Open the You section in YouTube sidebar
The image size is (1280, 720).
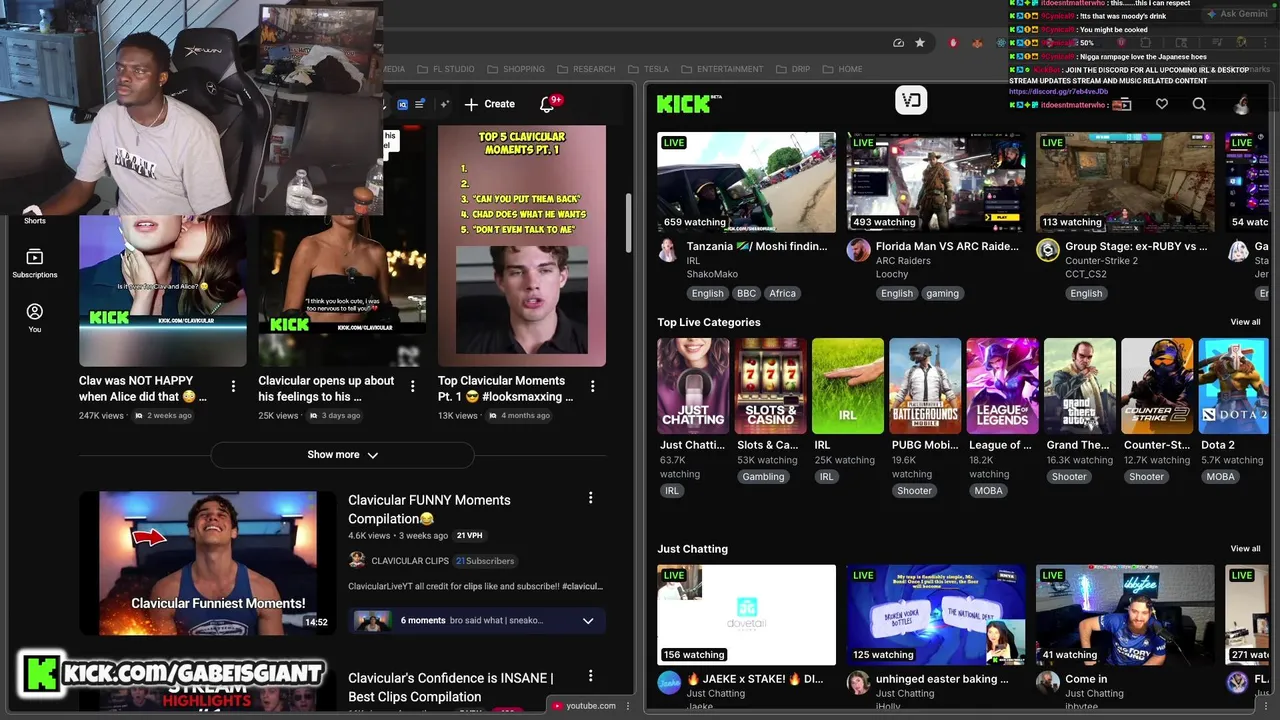tap(35, 317)
